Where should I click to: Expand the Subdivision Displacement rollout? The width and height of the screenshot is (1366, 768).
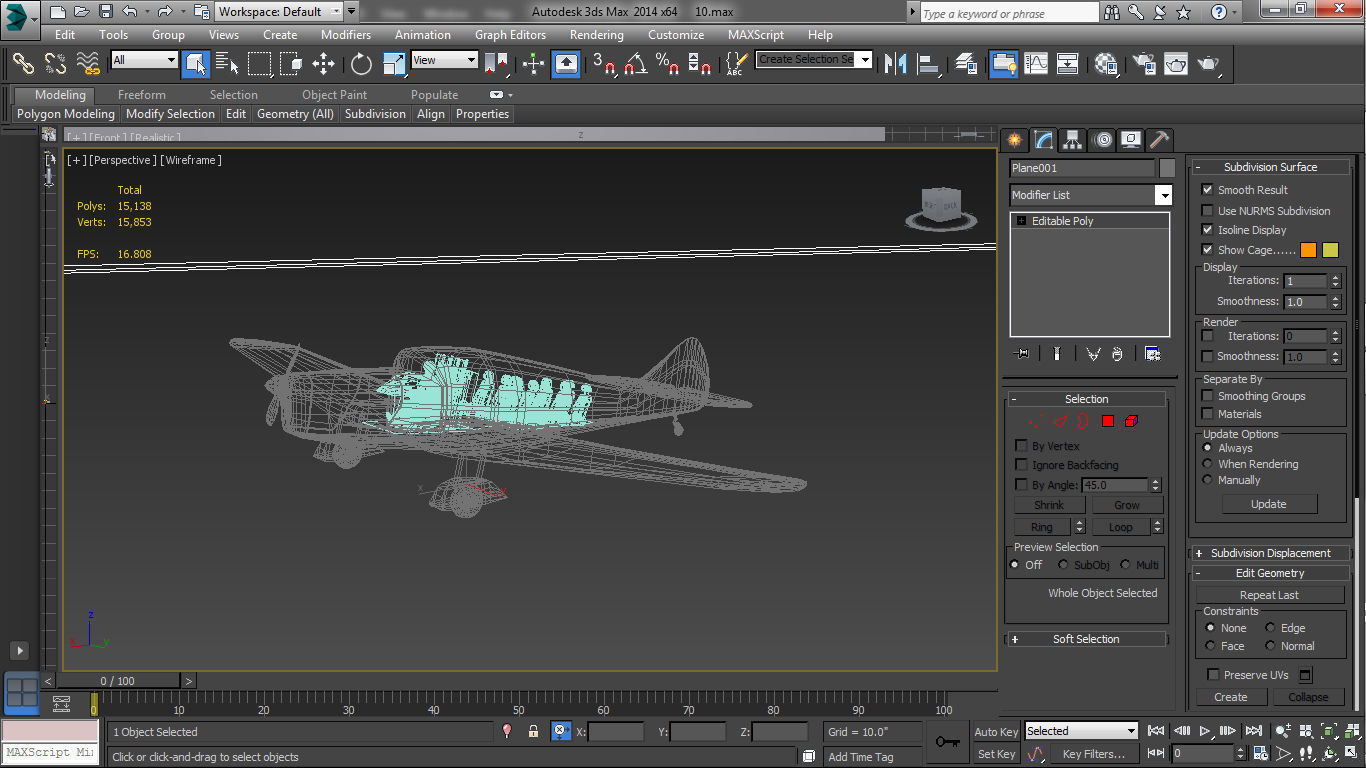[1270, 553]
